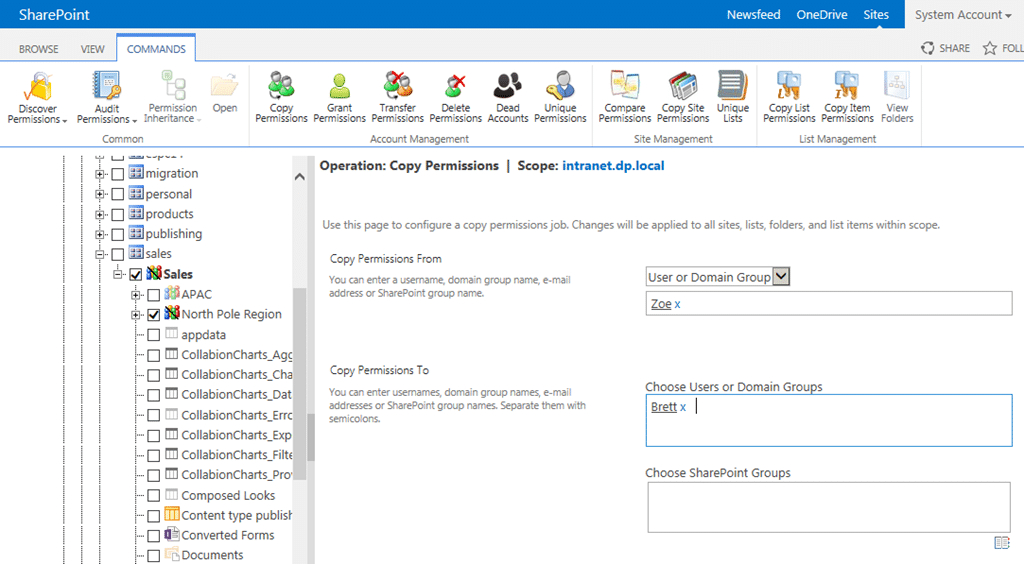The height and width of the screenshot is (564, 1024).
Task: Check the Composed Looks checkbox
Action: click(153, 496)
